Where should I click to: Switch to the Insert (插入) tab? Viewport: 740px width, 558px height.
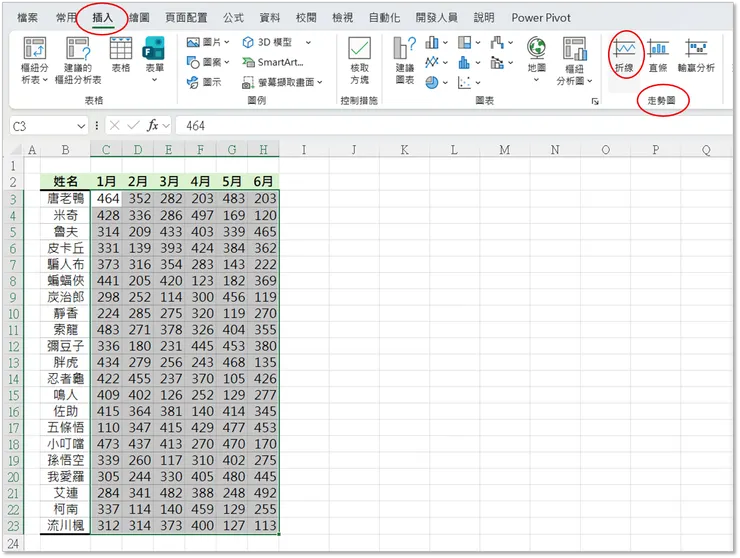point(102,18)
